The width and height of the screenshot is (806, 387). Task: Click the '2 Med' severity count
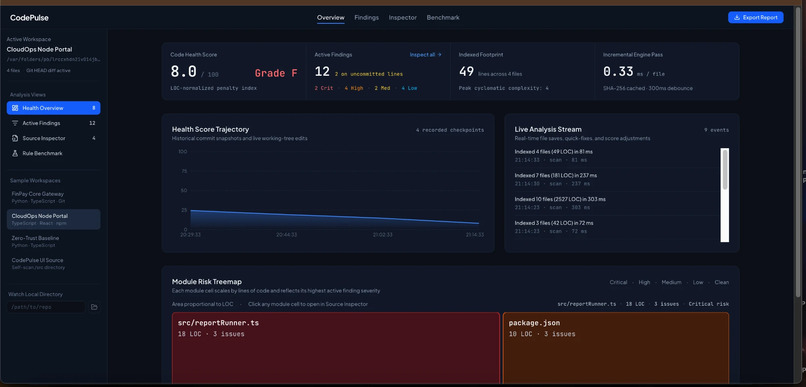pyautogui.click(x=382, y=88)
